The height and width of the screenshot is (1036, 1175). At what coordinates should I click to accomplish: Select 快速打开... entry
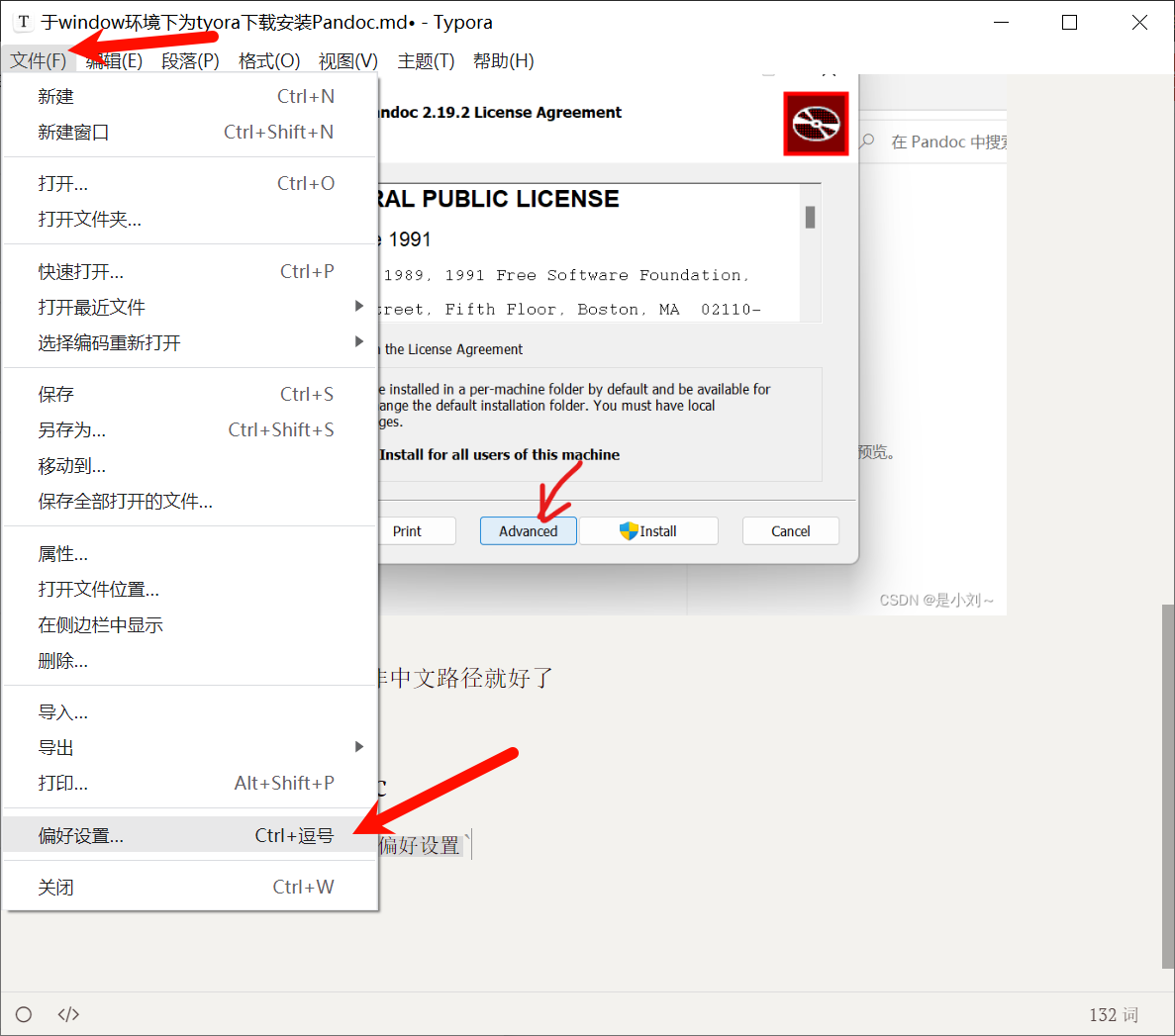(x=190, y=271)
